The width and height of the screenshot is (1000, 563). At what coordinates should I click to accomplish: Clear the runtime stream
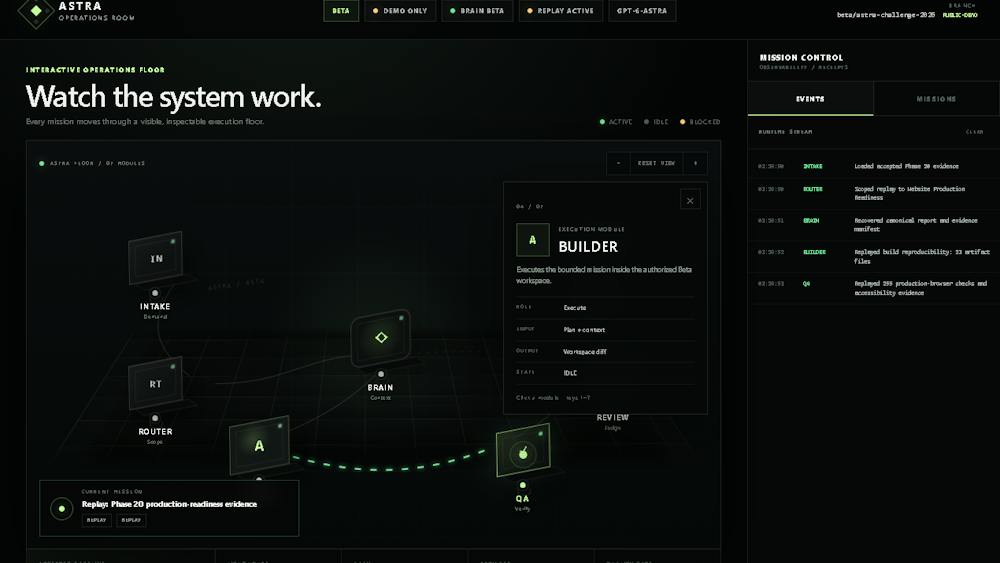click(x=974, y=132)
